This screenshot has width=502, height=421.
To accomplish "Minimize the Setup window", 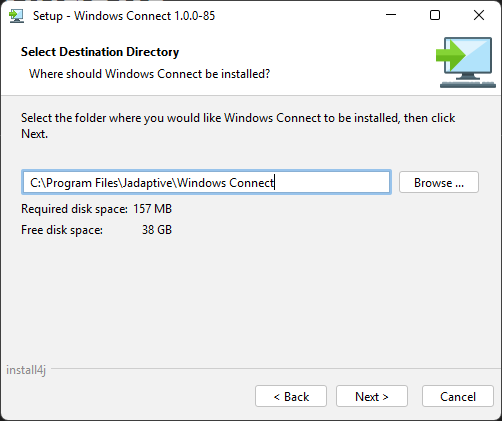I will coord(391,15).
